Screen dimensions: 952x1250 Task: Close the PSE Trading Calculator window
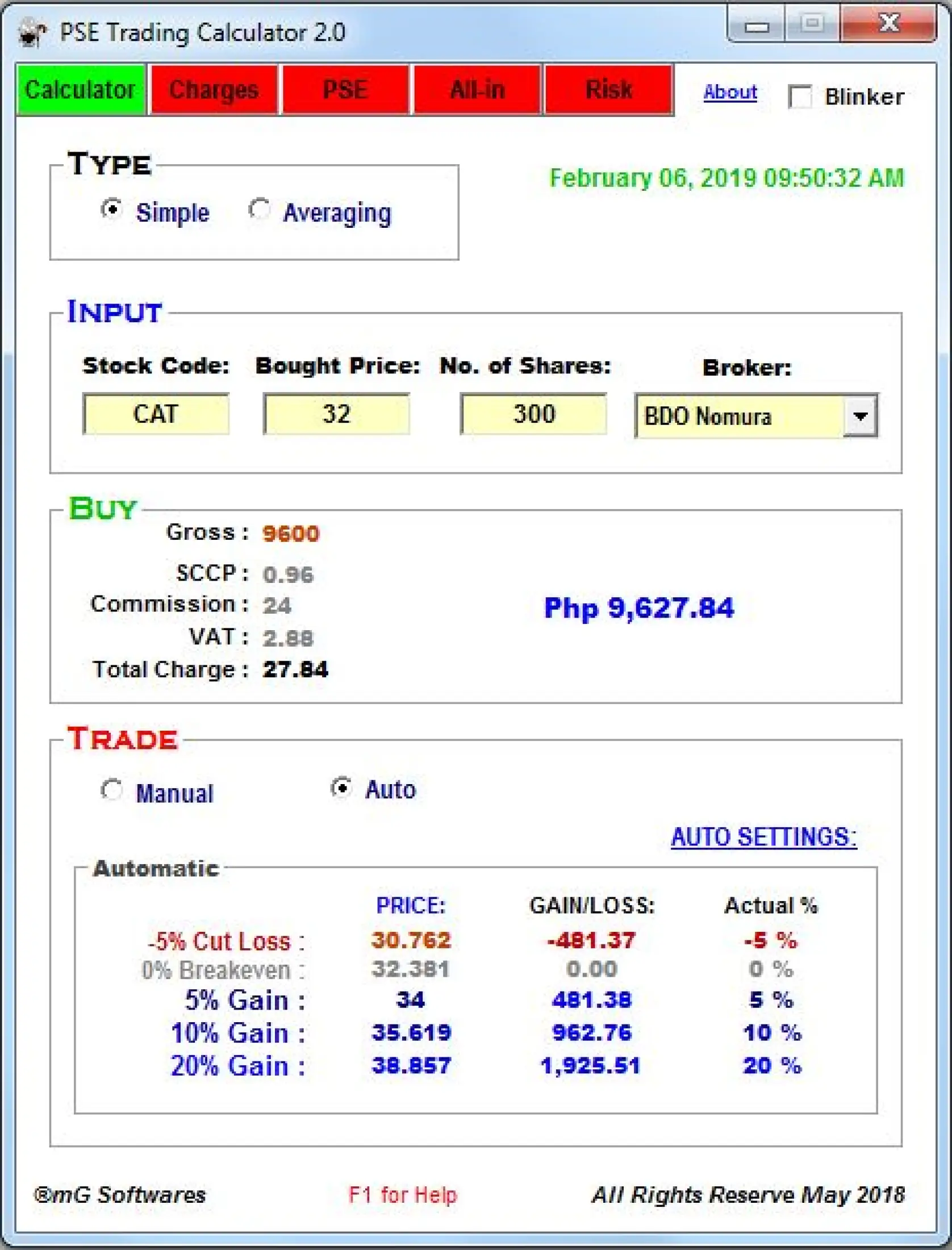coord(888,24)
